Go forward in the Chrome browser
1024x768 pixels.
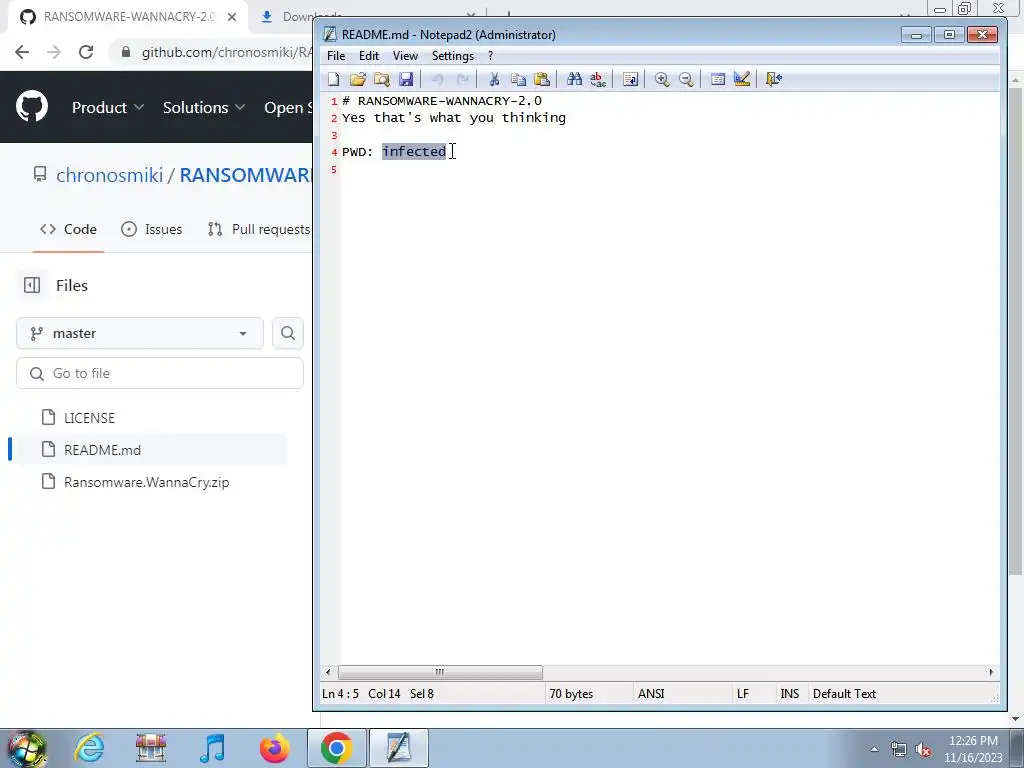(x=54, y=52)
